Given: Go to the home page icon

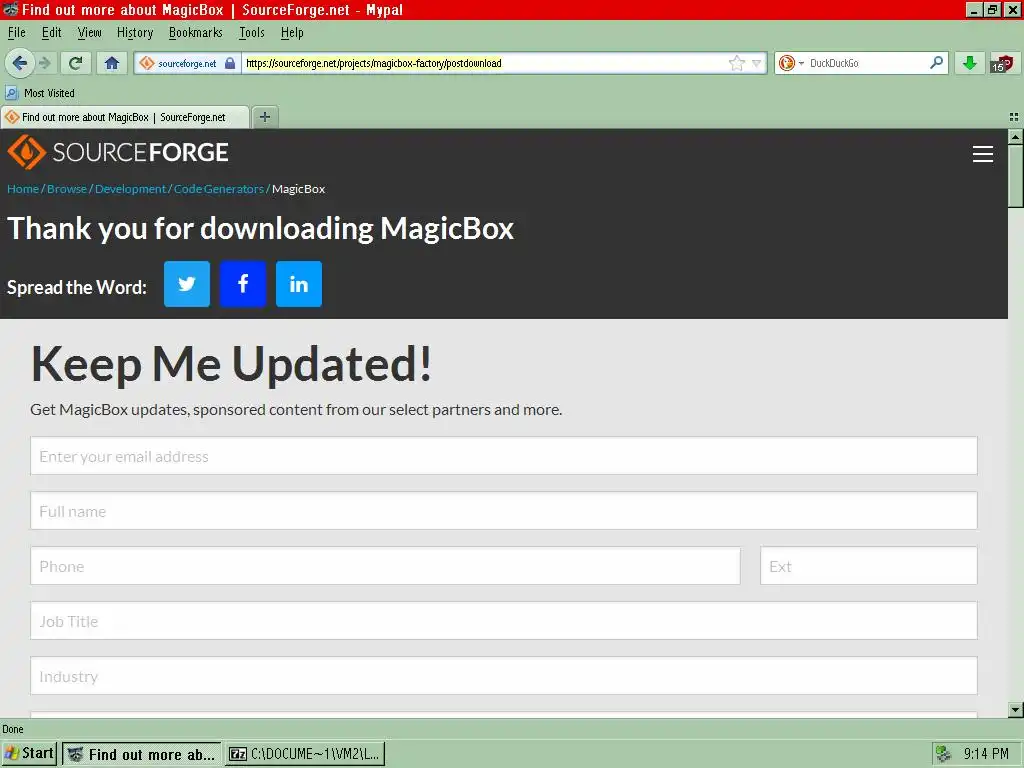Looking at the screenshot, I should click(x=112, y=63).
